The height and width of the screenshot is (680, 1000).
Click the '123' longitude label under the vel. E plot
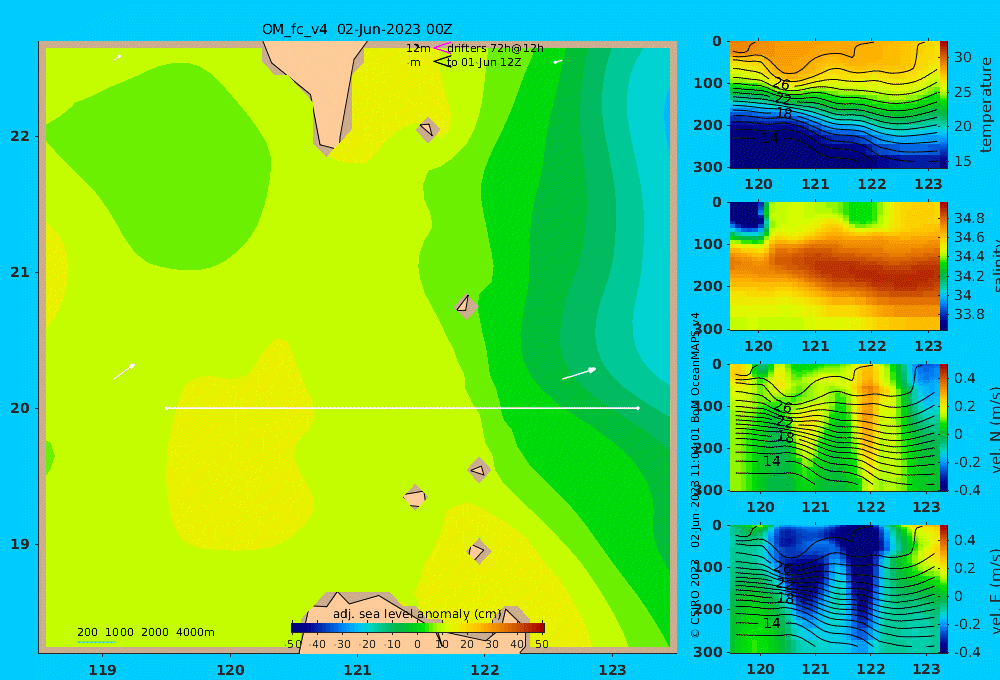(926, 669)
